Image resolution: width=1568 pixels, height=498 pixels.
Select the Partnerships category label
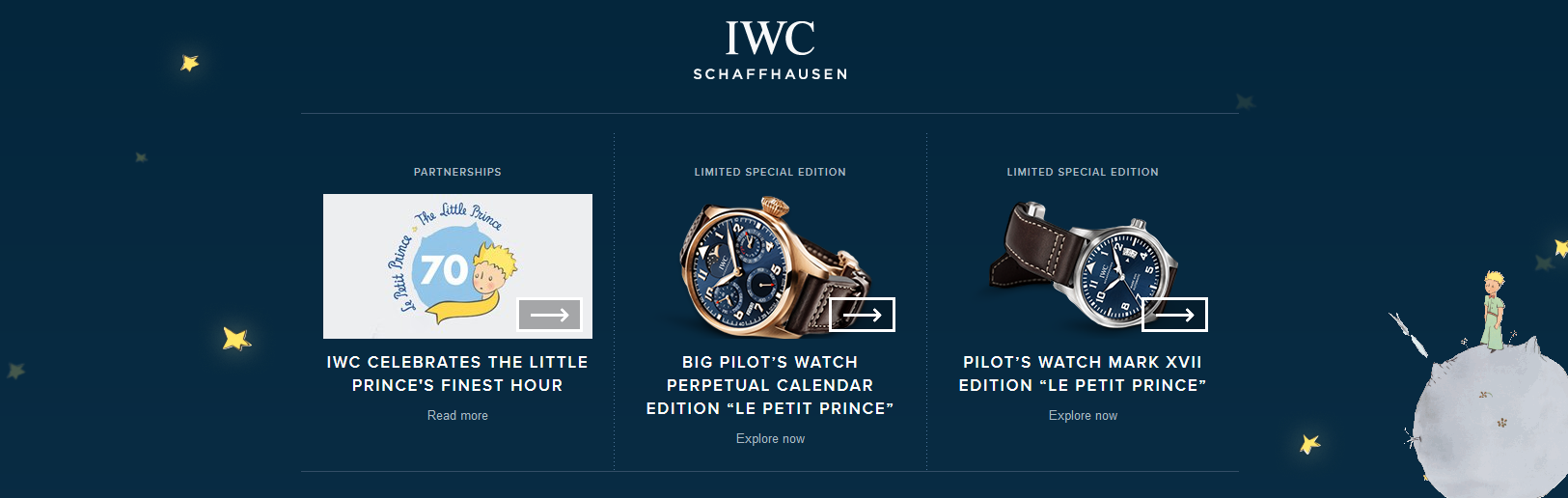click(457, 172)
